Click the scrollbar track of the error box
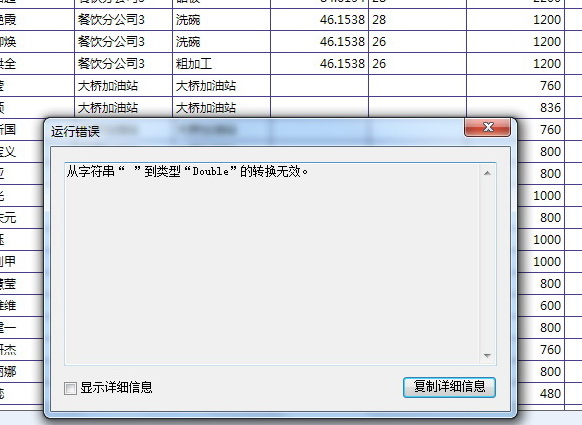This screenshot has height=425, width=582. pyautogui.click(x=487, y=264)
